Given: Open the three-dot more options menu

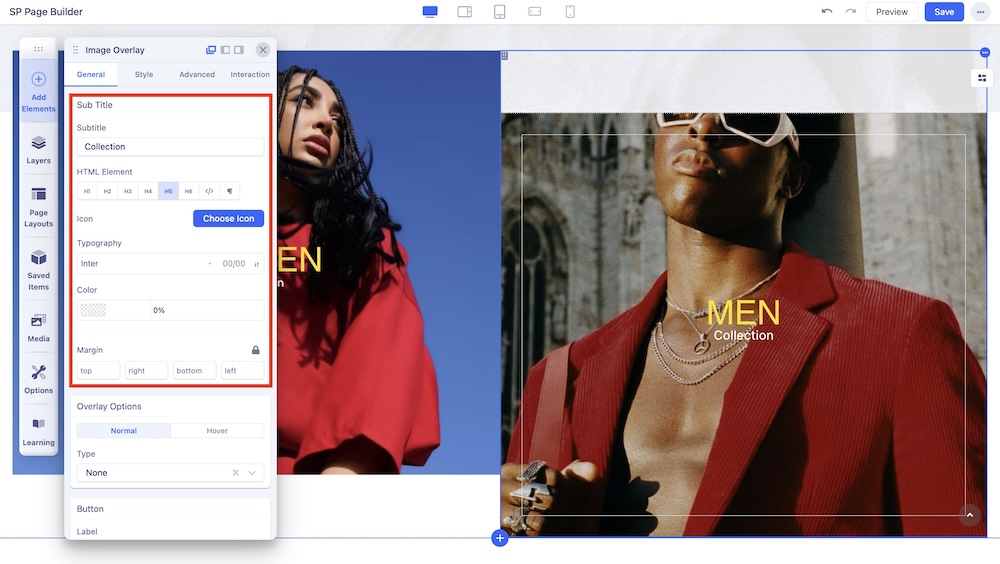Looking at the screenshot, I should tap(980, 12).
